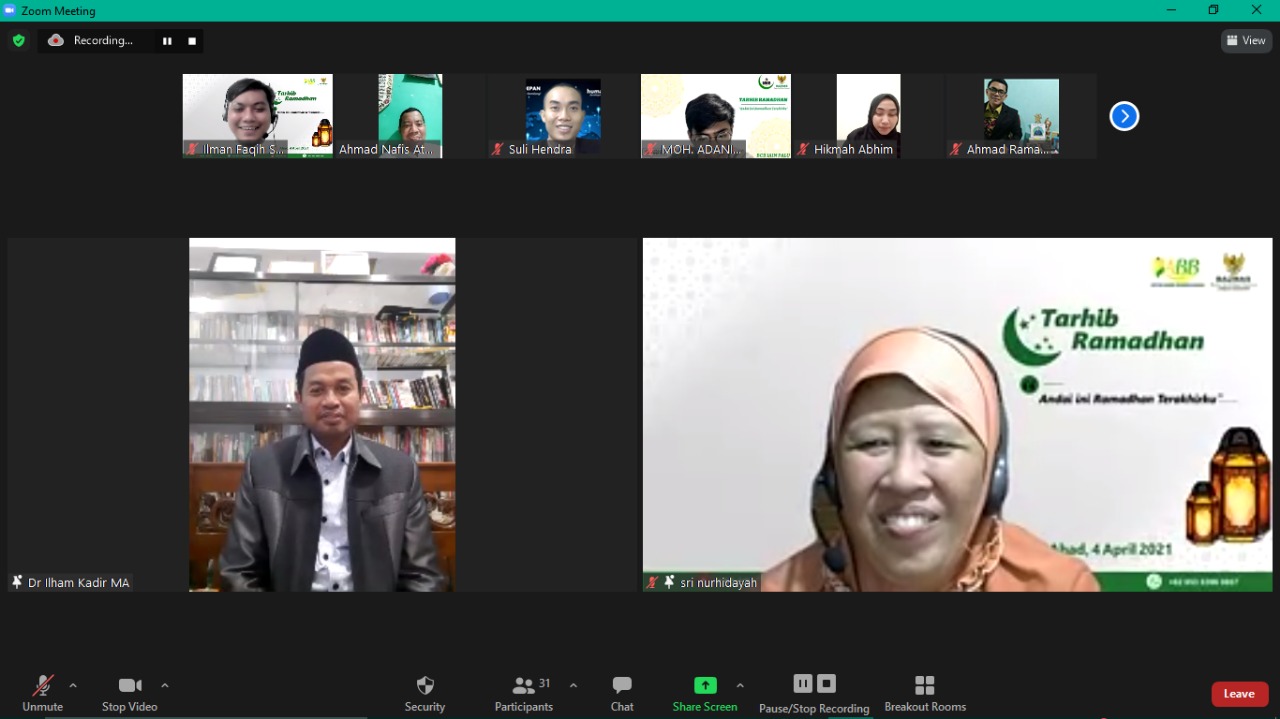
Task: Open the Chat window
Action: (x=622, y=692)
